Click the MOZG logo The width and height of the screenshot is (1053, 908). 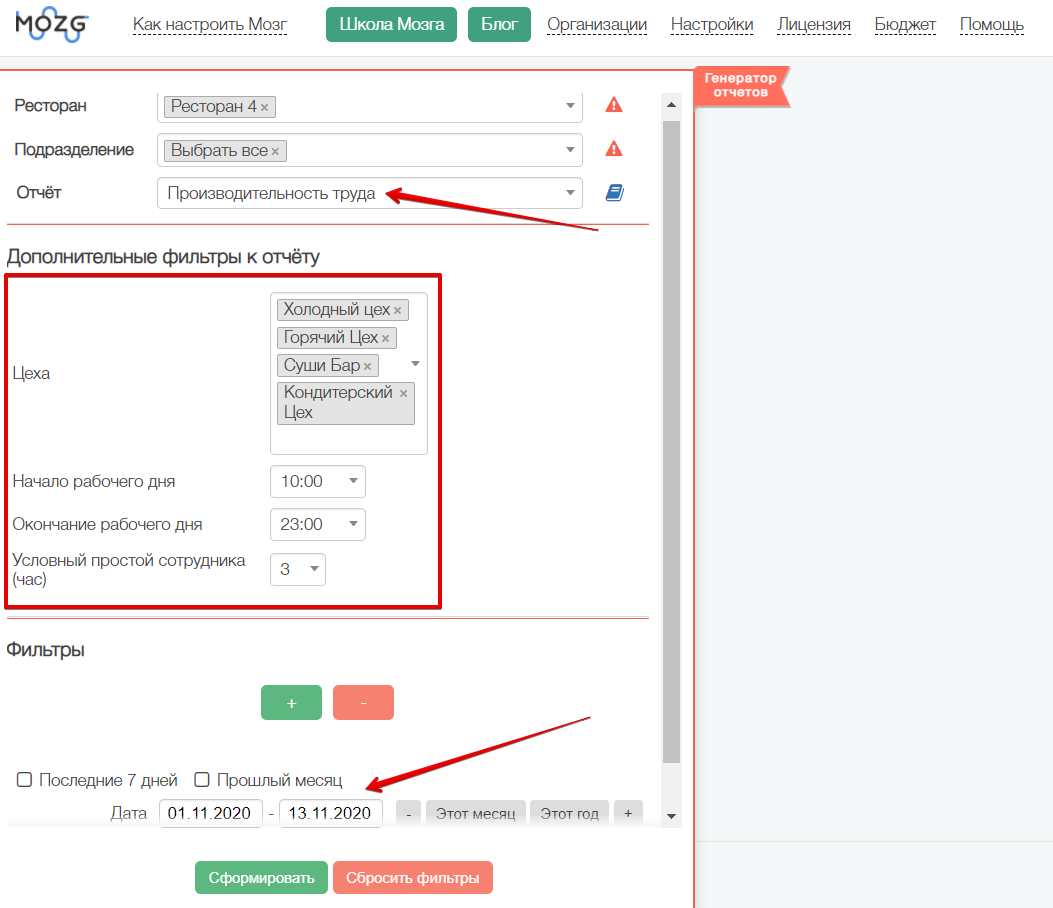pos(52,24)
